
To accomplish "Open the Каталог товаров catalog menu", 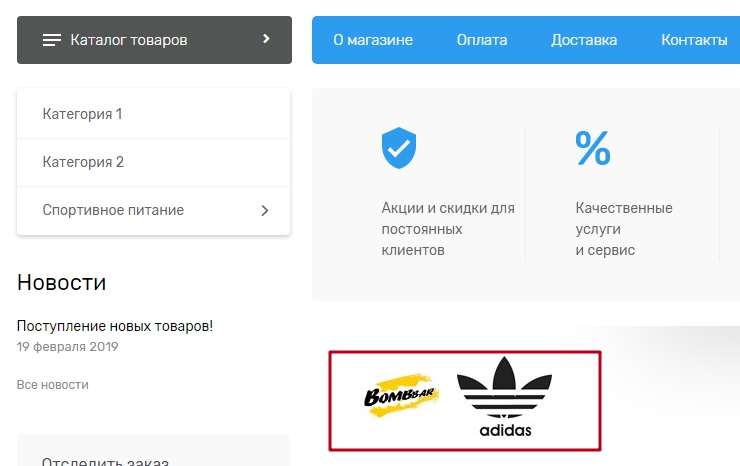I will tap(128, 40).
